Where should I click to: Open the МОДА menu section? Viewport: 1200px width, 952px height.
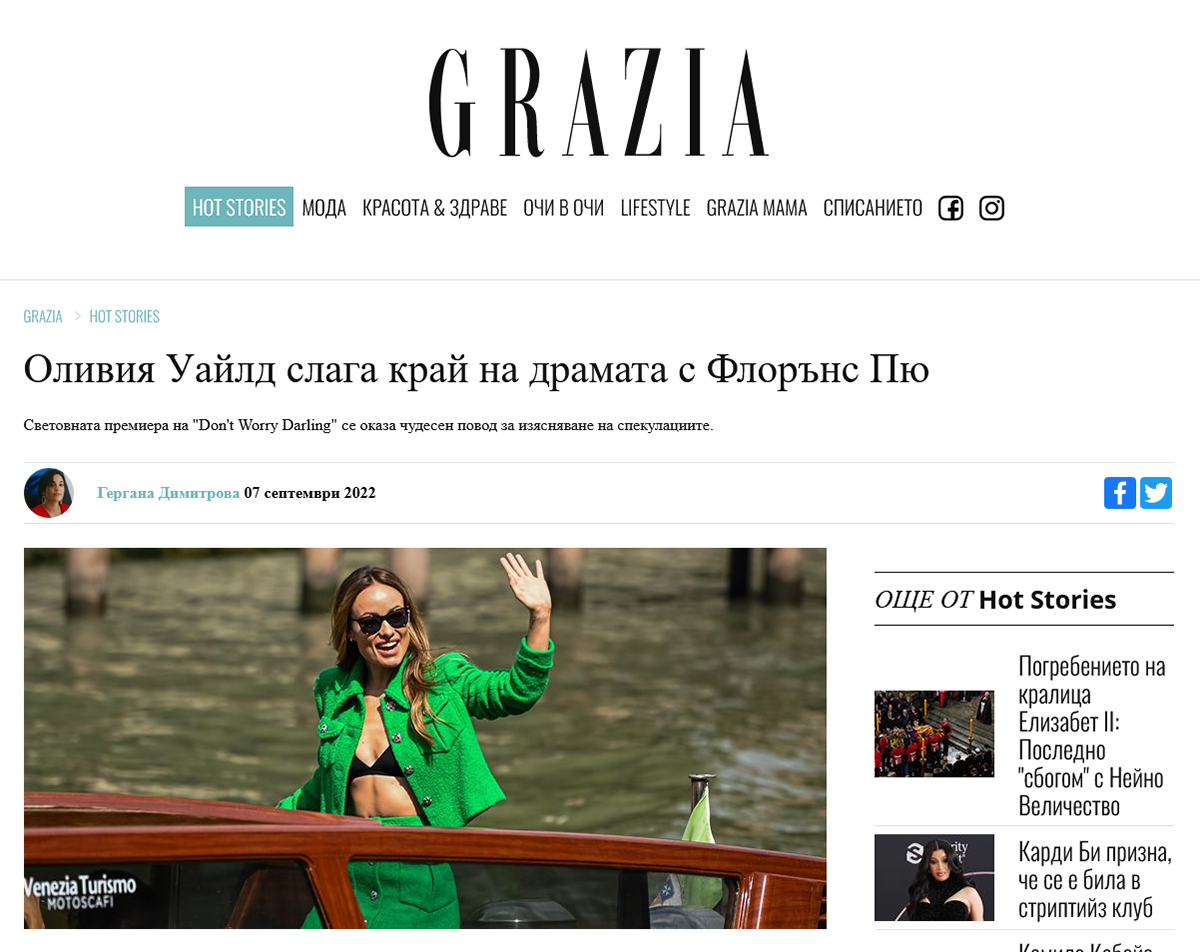pyautogui.click(x=324, y=208)
